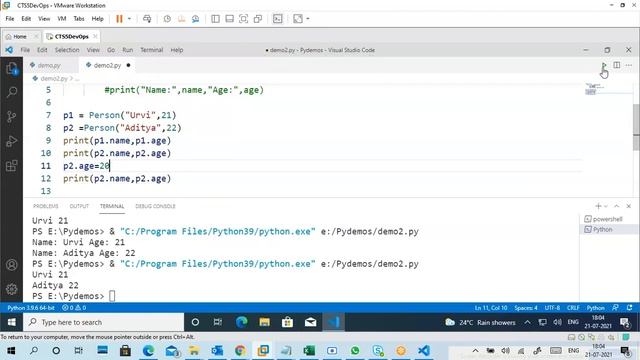Open the Accounts icon in the activity bar
This screenshot has height=360, width=640.
pos(12,265)
